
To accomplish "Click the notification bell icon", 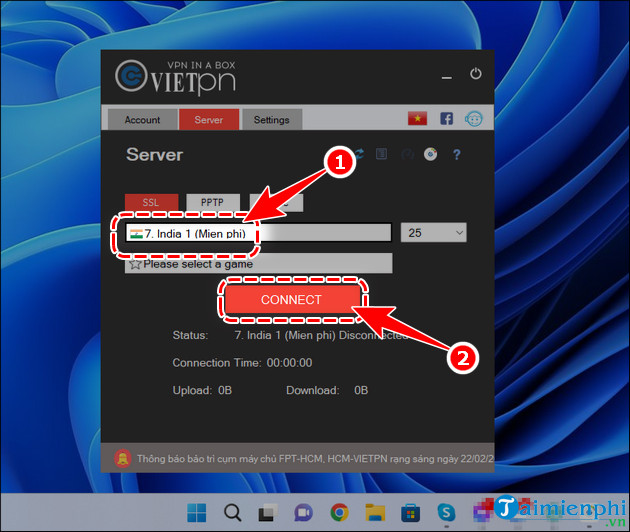I will click(123, 458).
